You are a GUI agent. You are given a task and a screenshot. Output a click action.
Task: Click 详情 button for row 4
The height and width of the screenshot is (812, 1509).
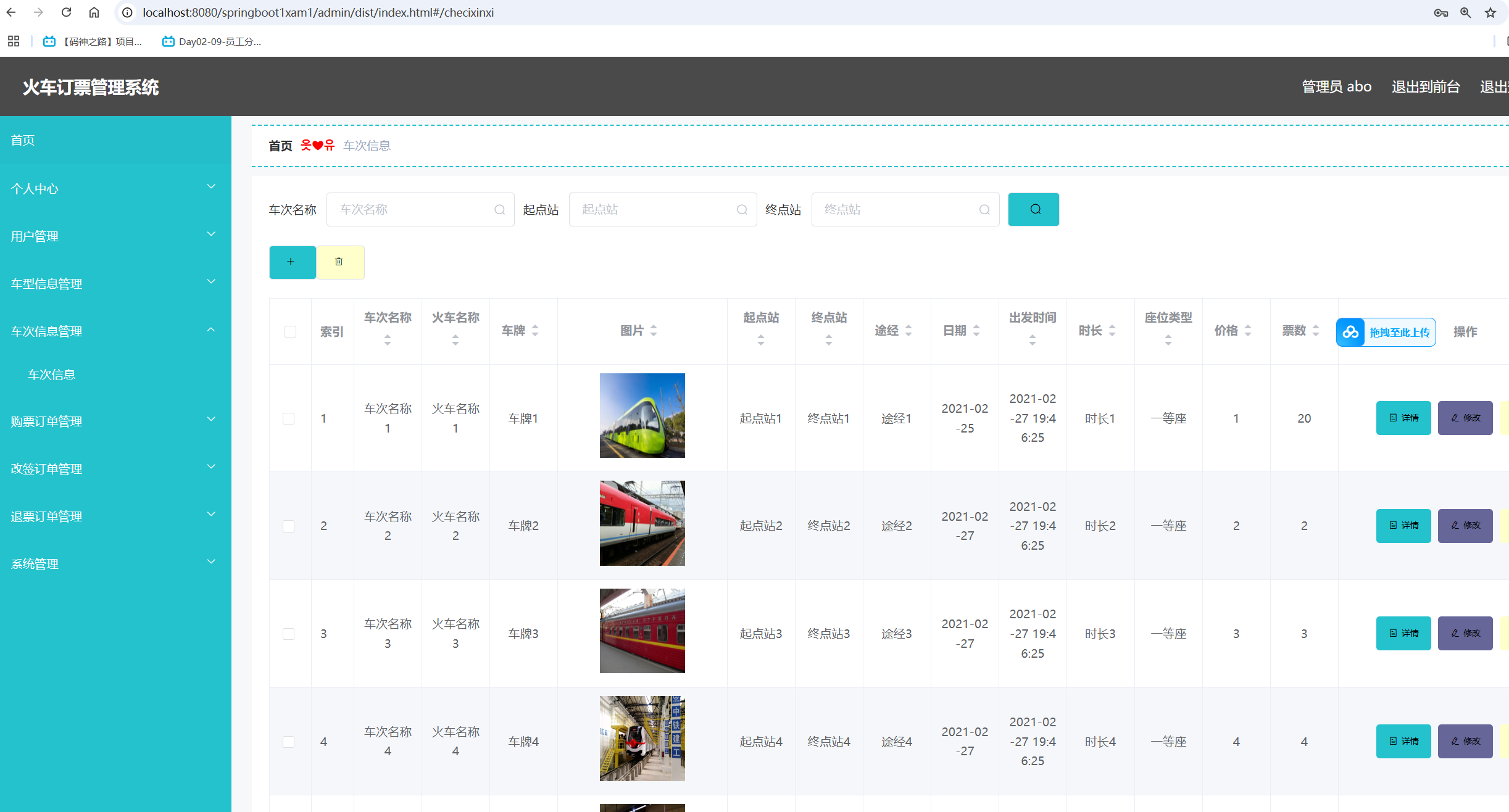[1403, 741]
